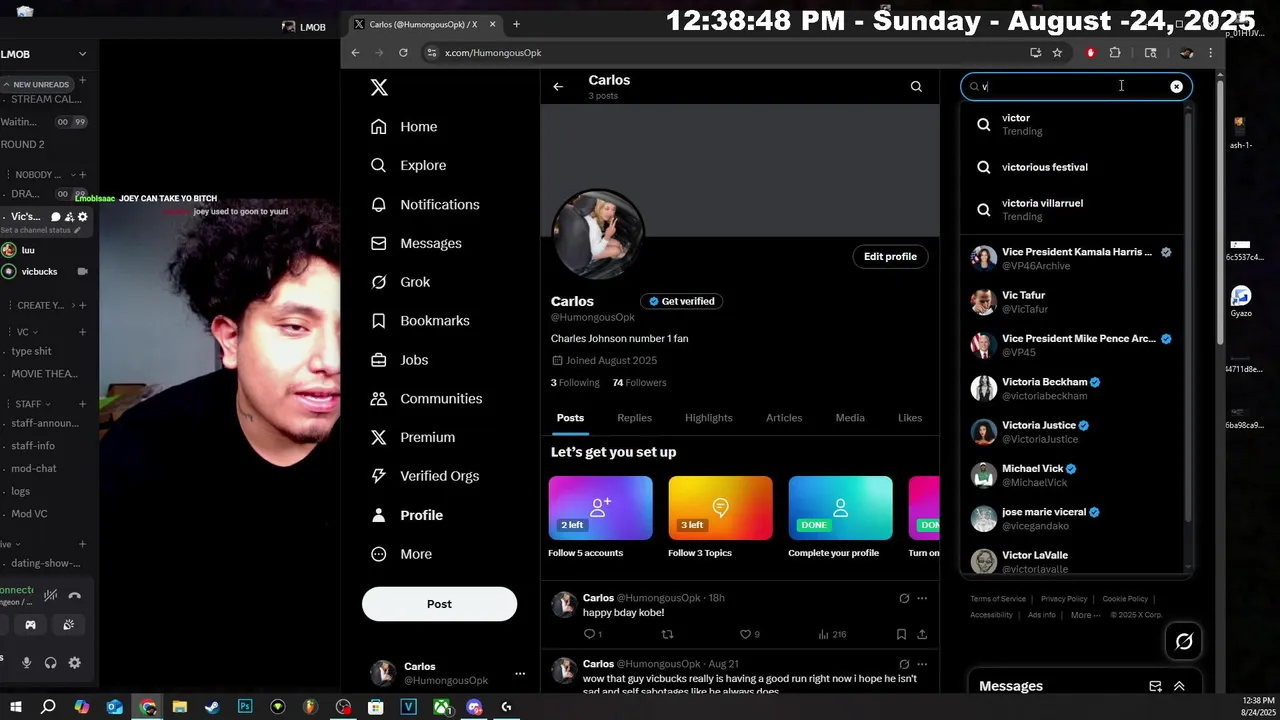Open the Likes tab
The height and width of the screenshot is (720, 1280).
click(x=910, y=418)
